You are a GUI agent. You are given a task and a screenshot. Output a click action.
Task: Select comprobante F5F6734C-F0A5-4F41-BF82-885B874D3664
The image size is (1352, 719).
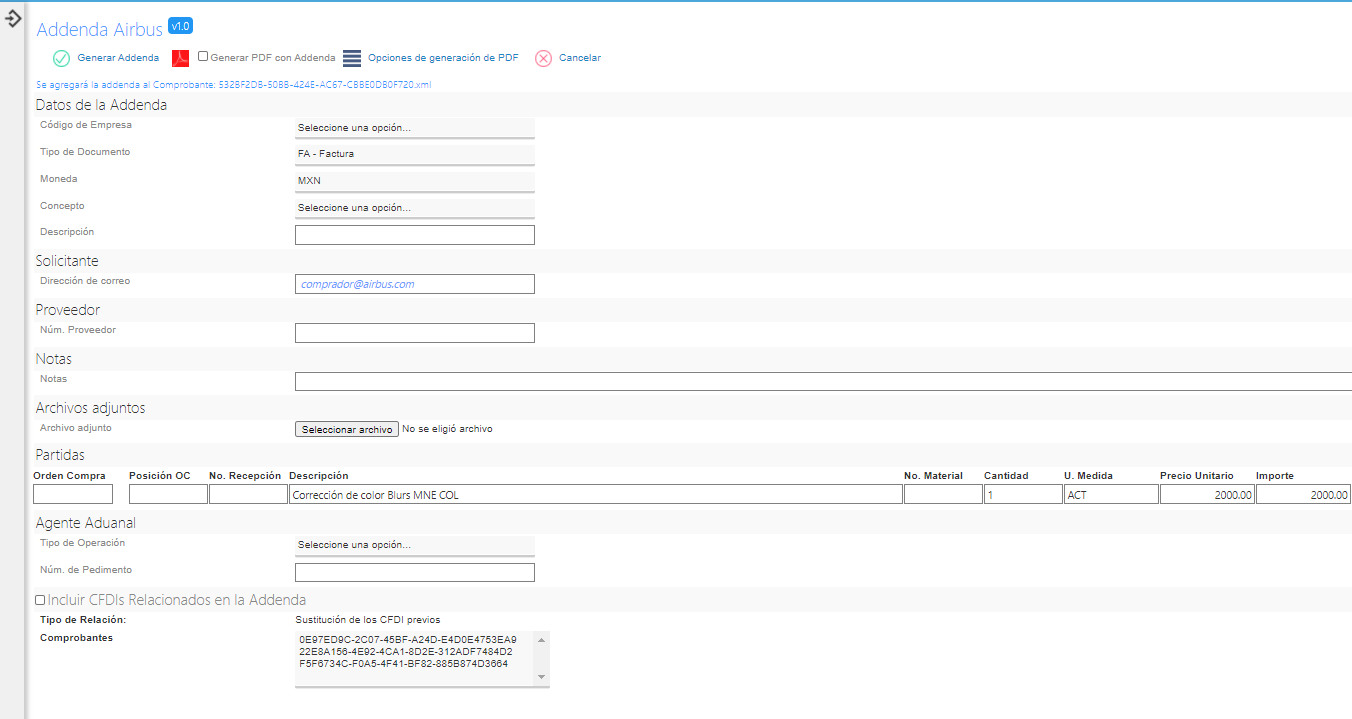403,663
